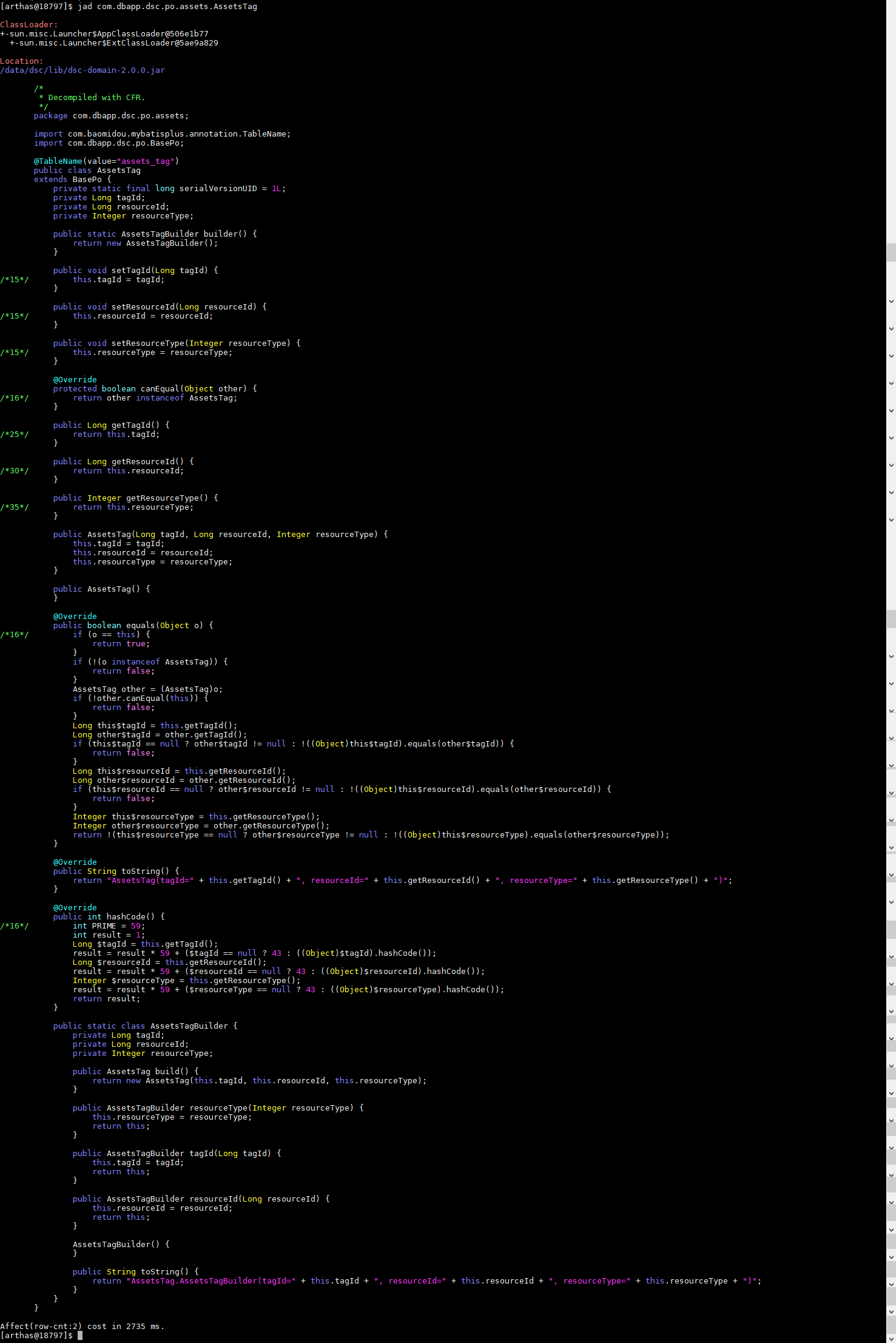Click the builder 'tagId(Long tagId)' method signature
Viewport: 896px width, 1343px height.
[x=177, y=1154]
